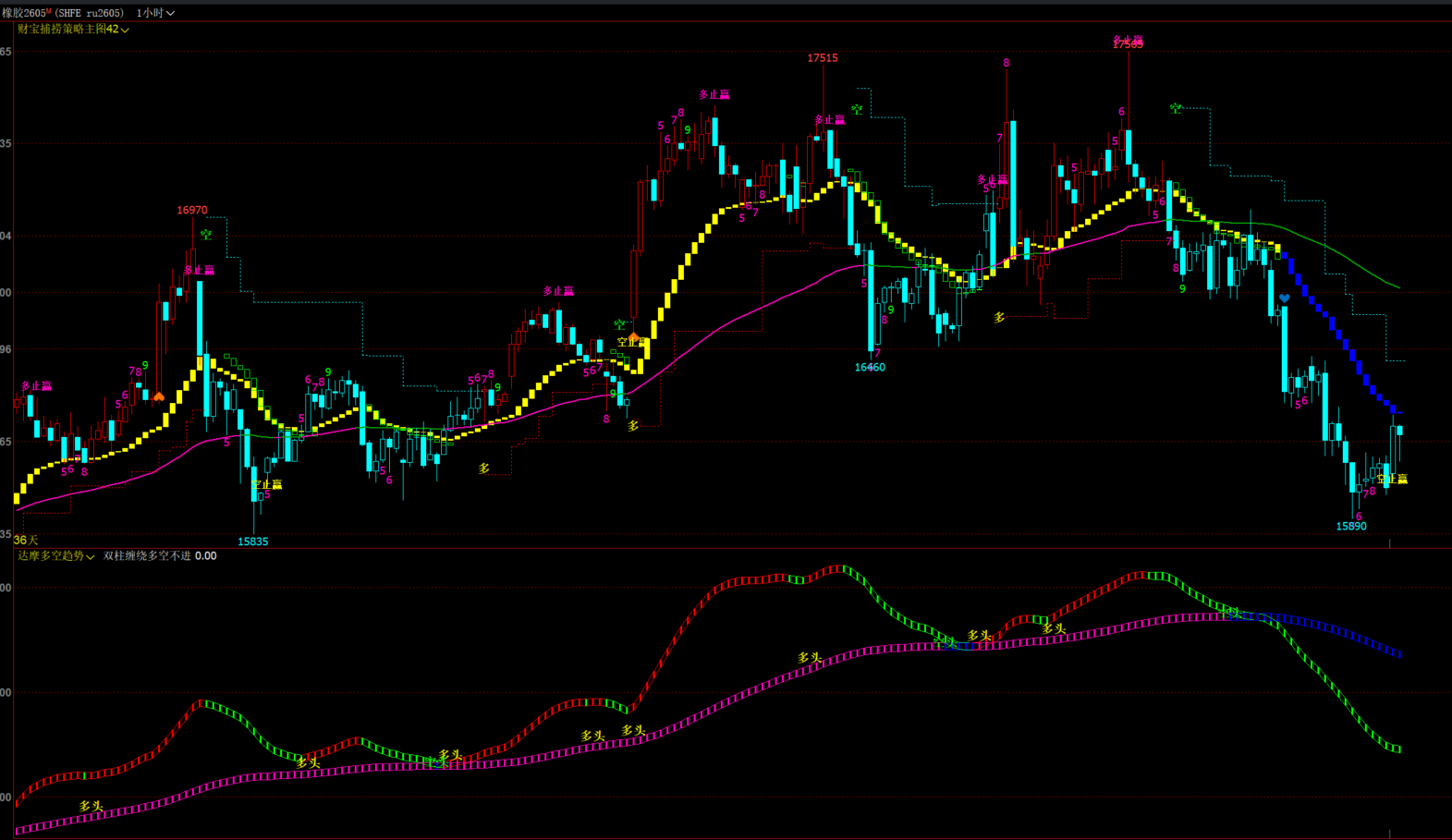The image size is (1452, 840).
Task: Click the 16460 low price label
Action: click(869, 367)
